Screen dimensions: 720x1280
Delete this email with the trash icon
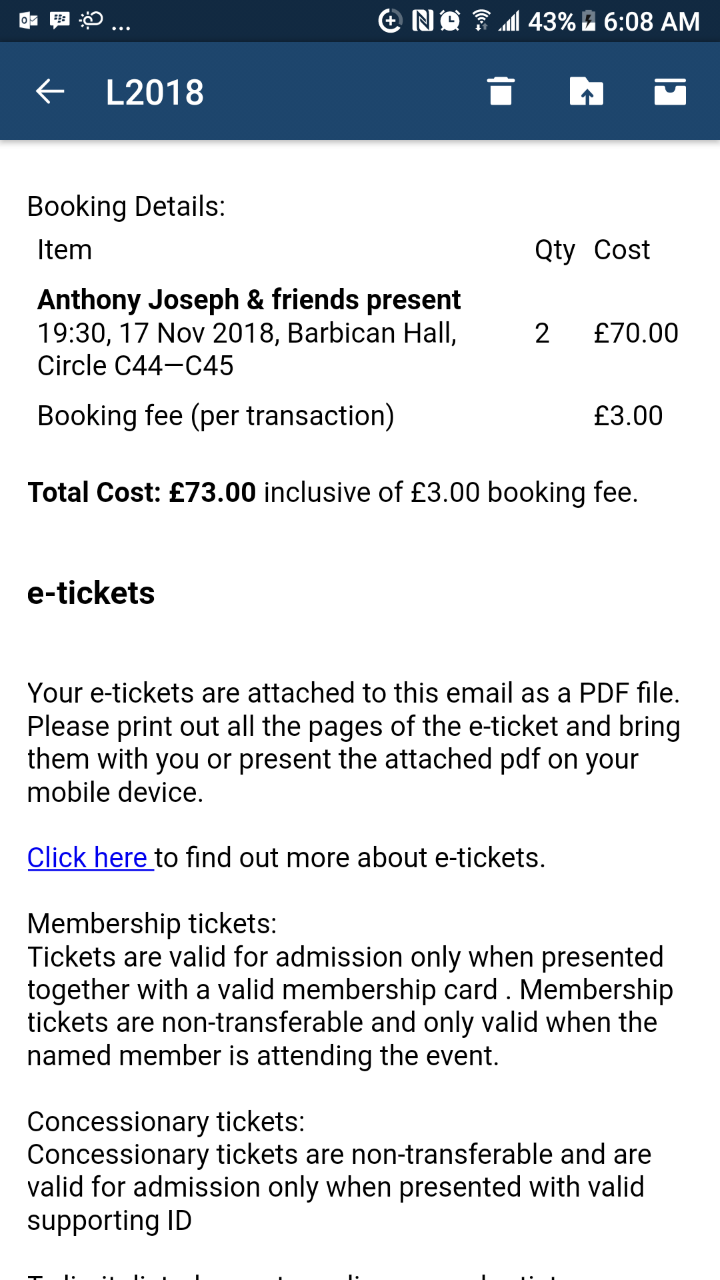(500, 92)
